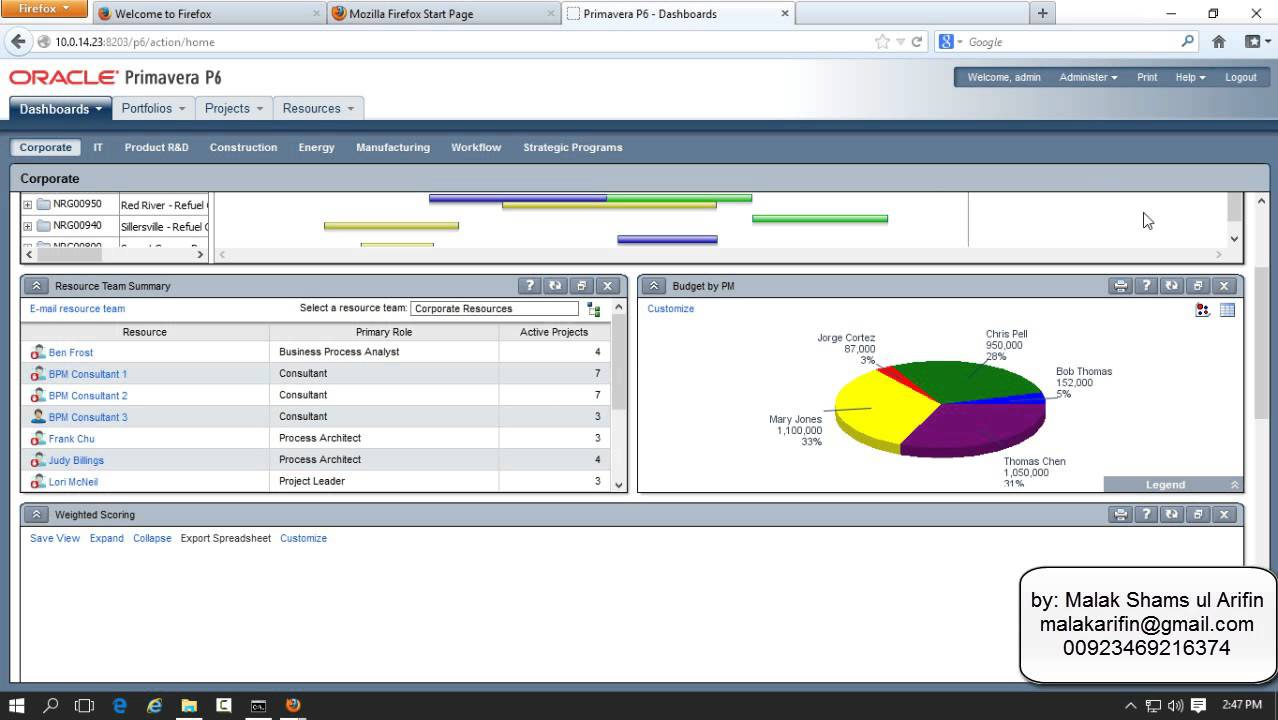The height and width of the screenshot is (720, 1278).
Task: Switch to the Construction dashboard tab
Action: coord(243,147)
